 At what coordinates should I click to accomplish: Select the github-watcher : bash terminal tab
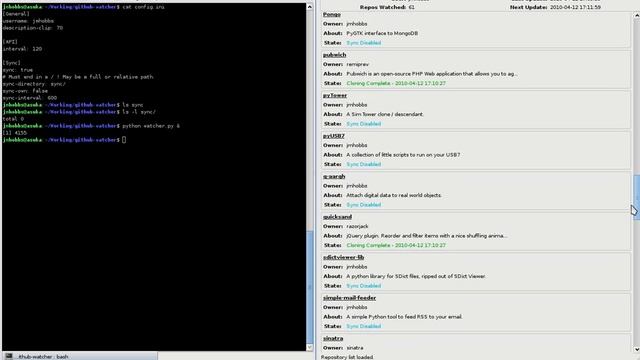[x=79, y=356]
